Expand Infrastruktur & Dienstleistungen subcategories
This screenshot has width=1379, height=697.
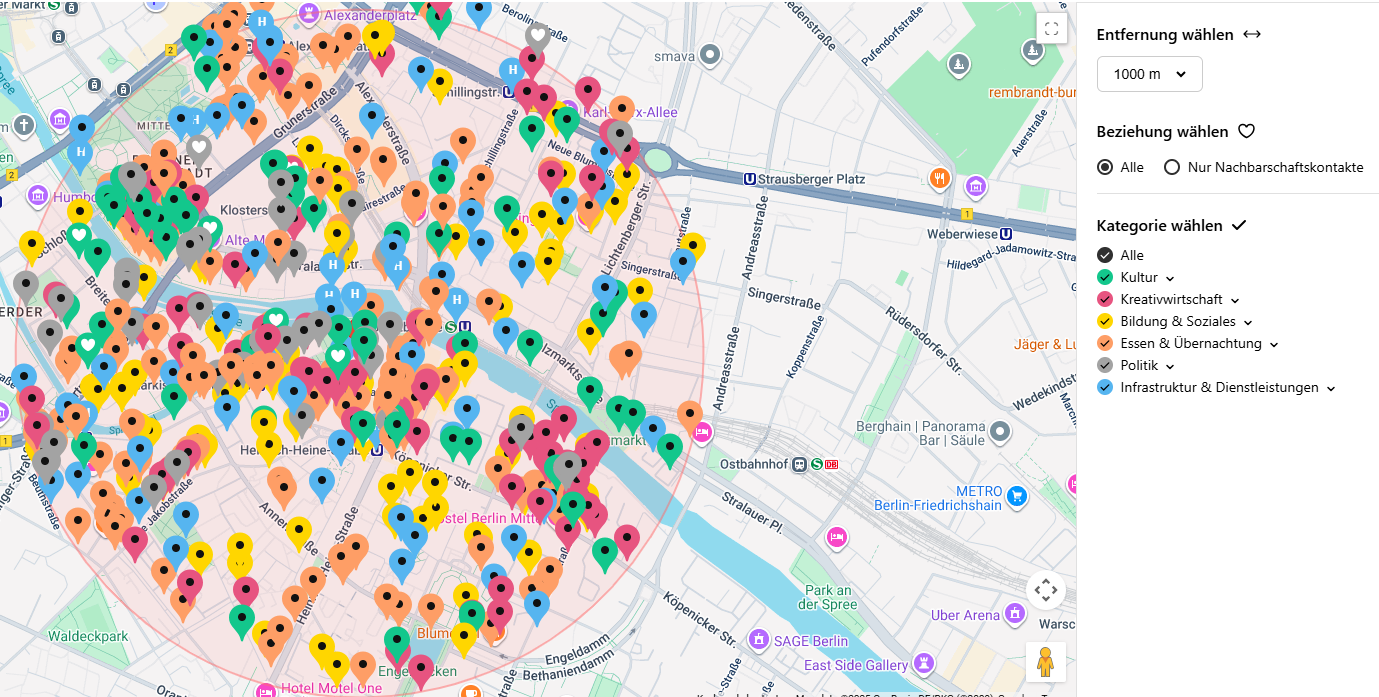point(1331,388)
